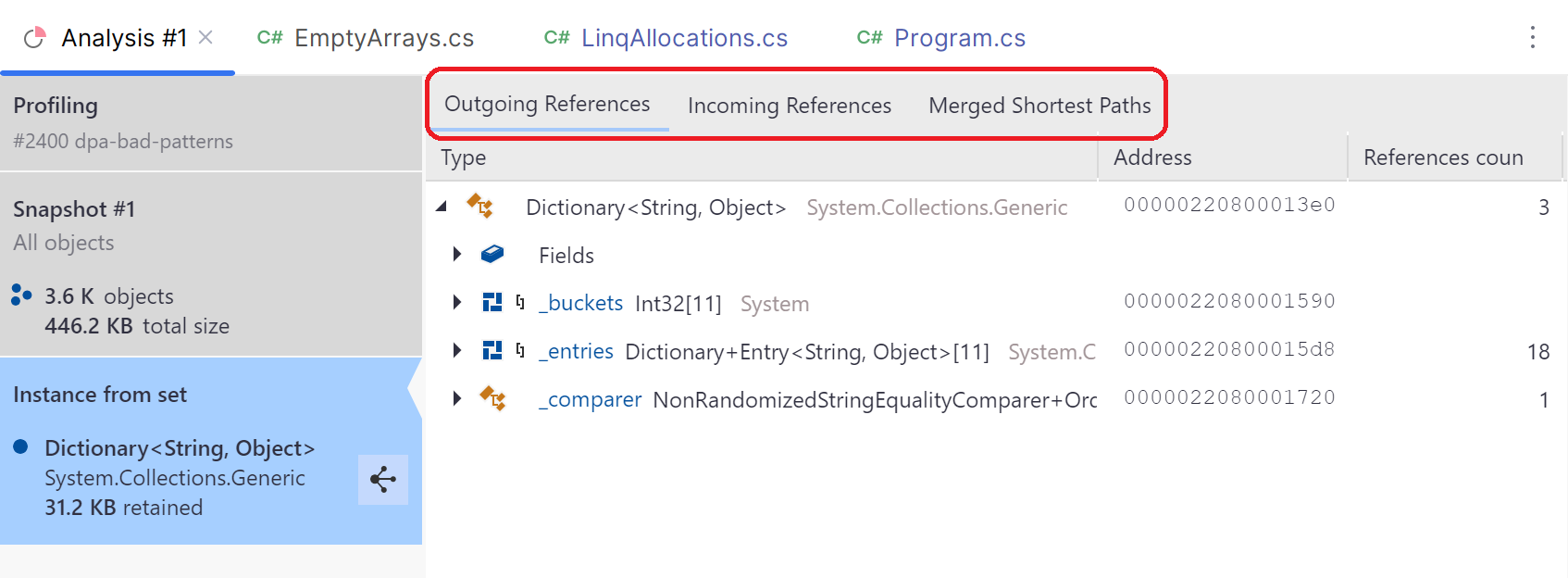Open the LinqAllocations.cs file tab
The image size is (1568, 578).
pyautogui.click(x=683, y=37)
